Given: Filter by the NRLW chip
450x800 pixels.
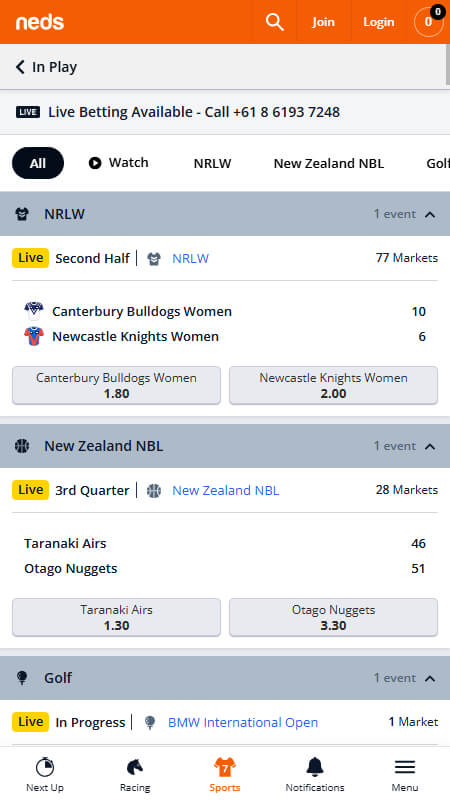Looking at the screenshot, I should coord(212,163).
